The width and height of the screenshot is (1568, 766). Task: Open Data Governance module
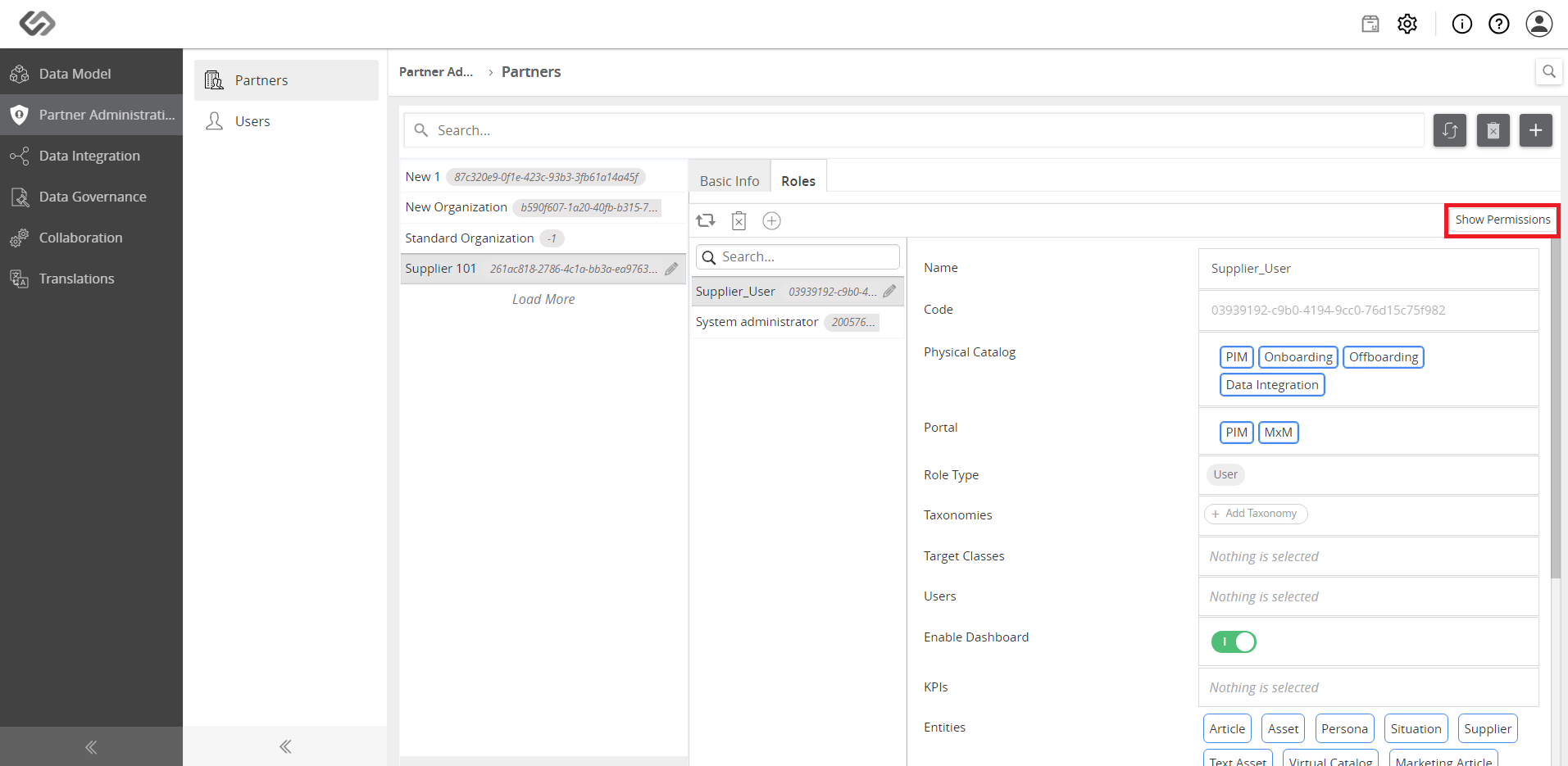[x=91, y=197]
